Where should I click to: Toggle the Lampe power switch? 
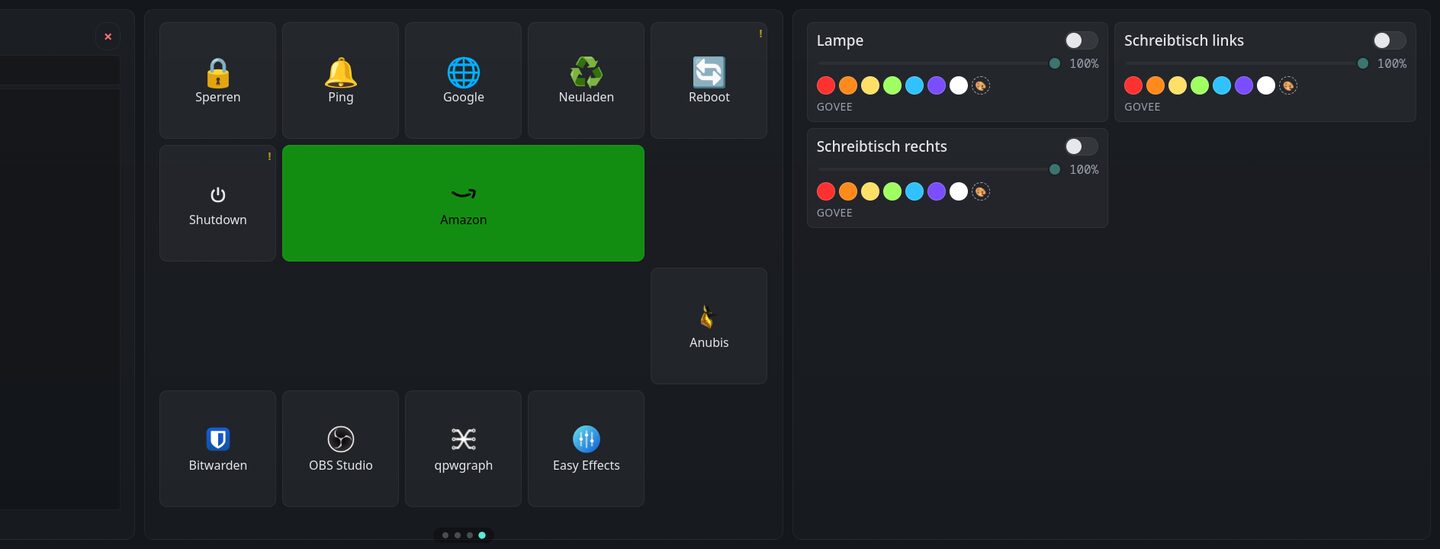[x=1081, y=40]
